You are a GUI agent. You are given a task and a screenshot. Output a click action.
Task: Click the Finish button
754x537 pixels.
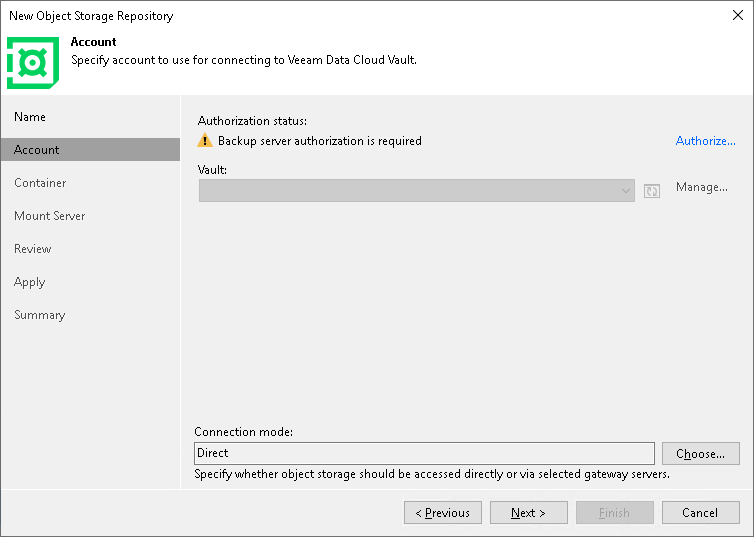pos(614,513)
